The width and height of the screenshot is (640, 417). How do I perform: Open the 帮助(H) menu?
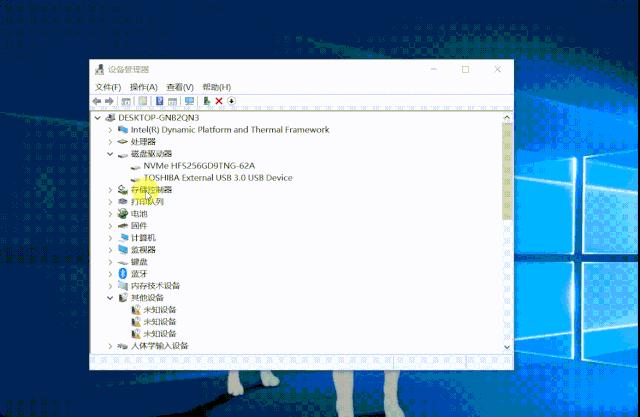click(216, 87)
